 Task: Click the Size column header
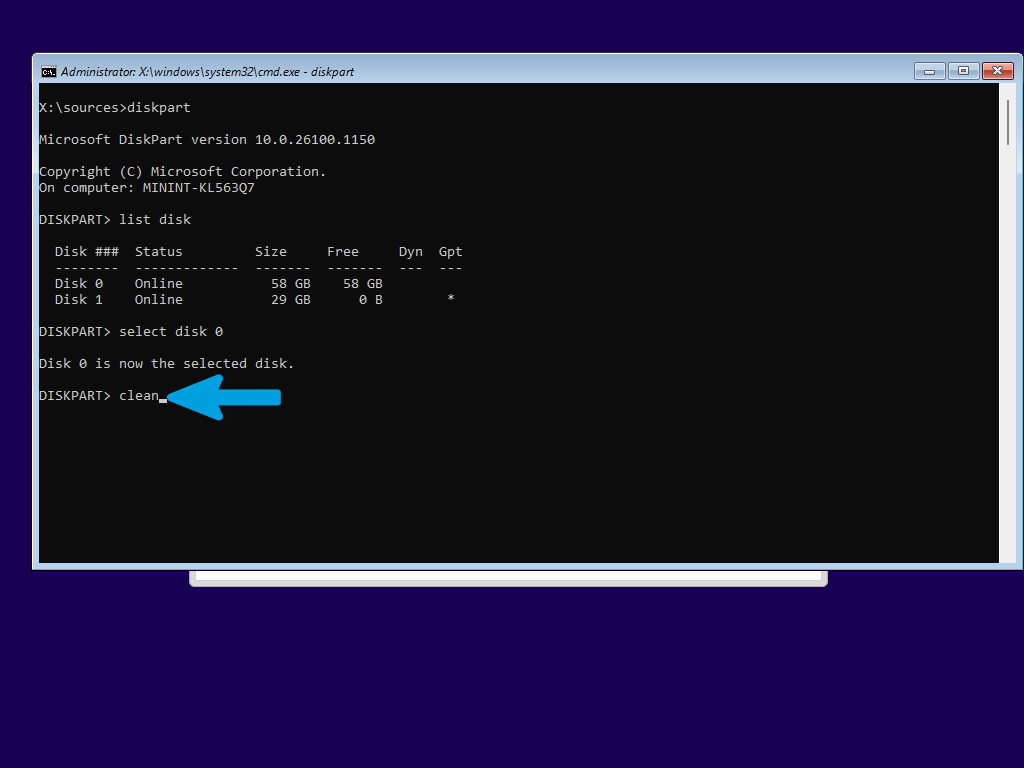[x=270, y=251]
